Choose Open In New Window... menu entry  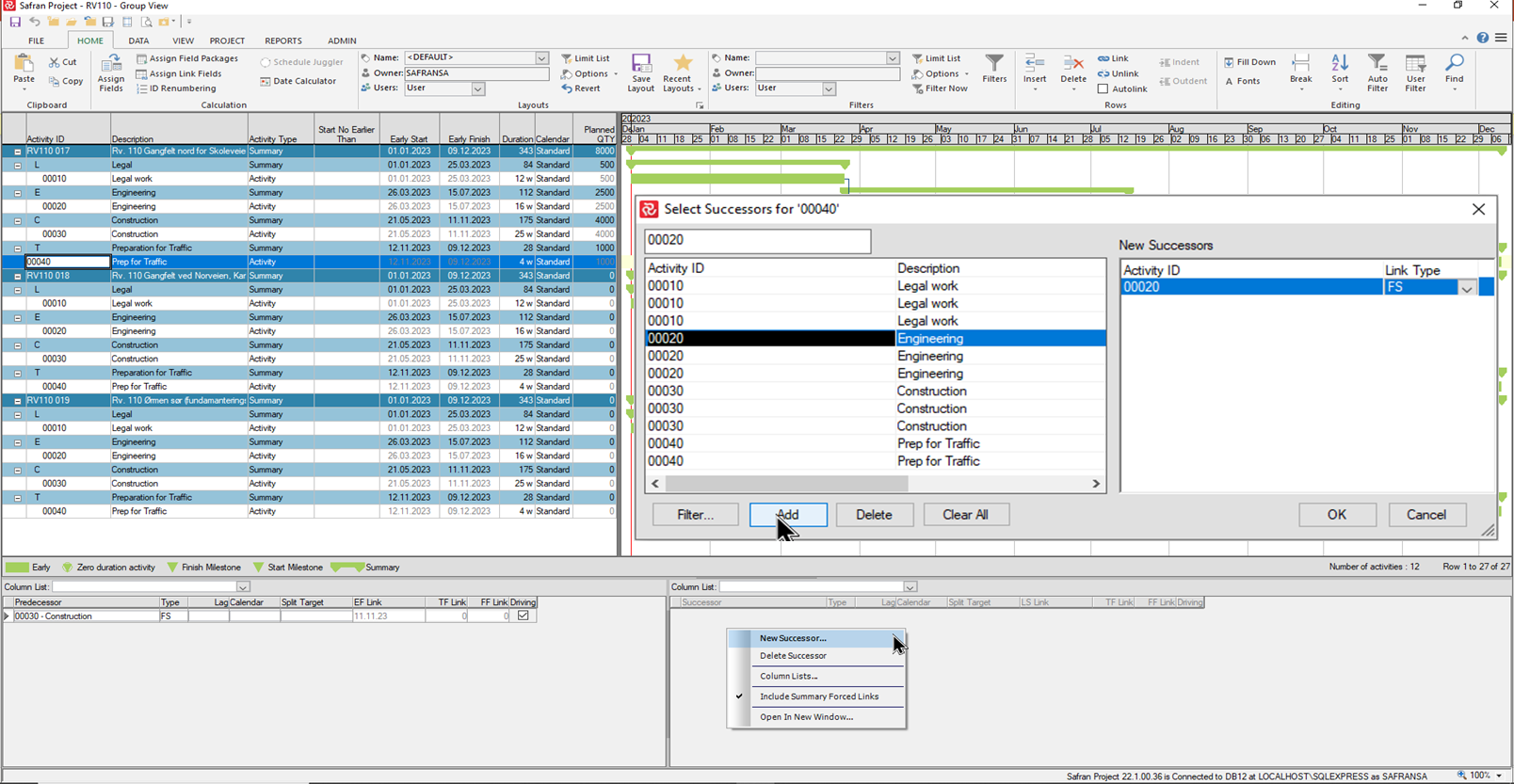point(816,717)
